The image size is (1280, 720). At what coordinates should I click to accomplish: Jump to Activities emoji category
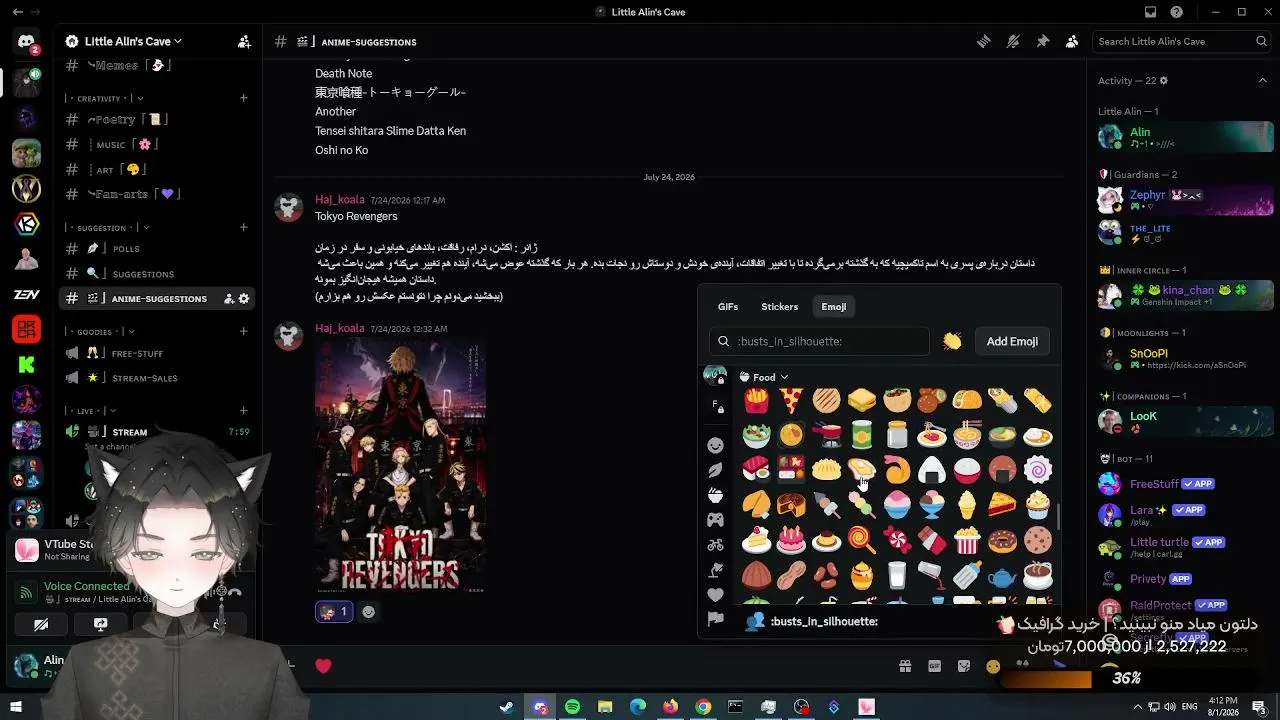[x=715, y=520]
